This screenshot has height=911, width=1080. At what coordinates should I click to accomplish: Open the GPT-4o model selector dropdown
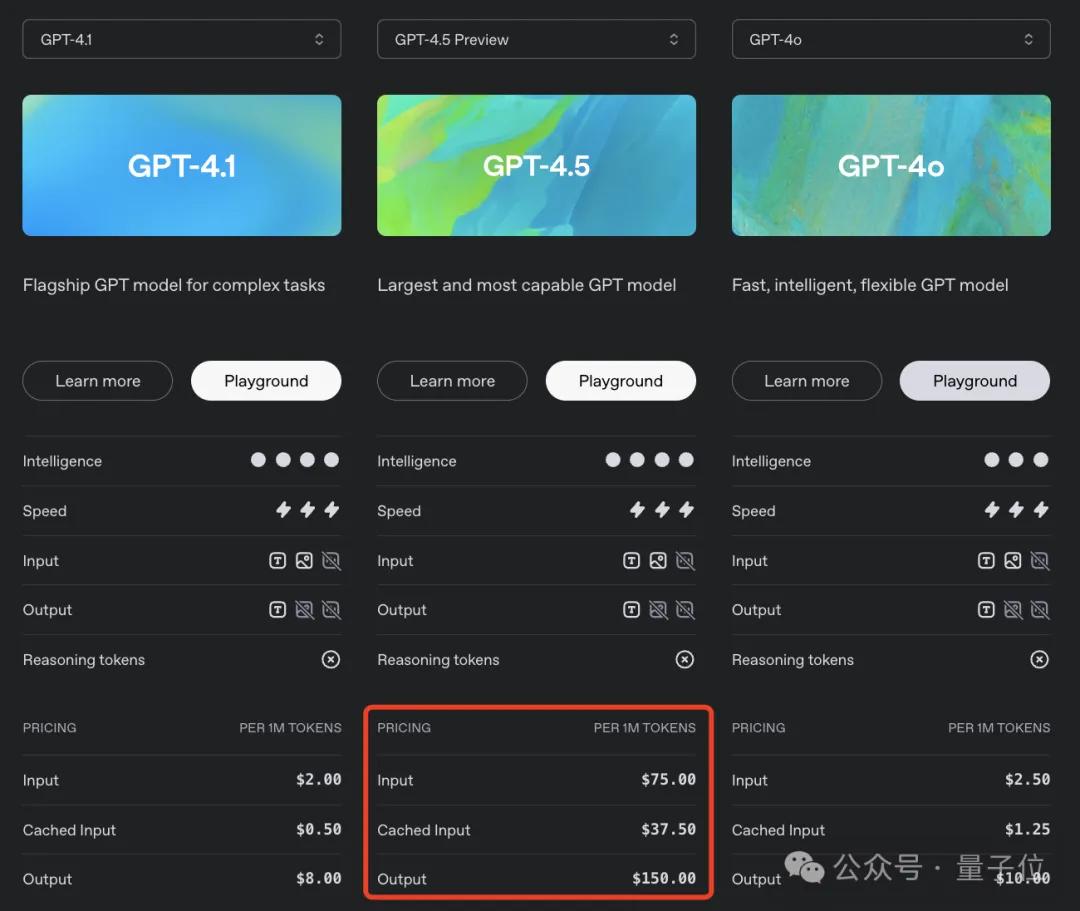(890, 39)
